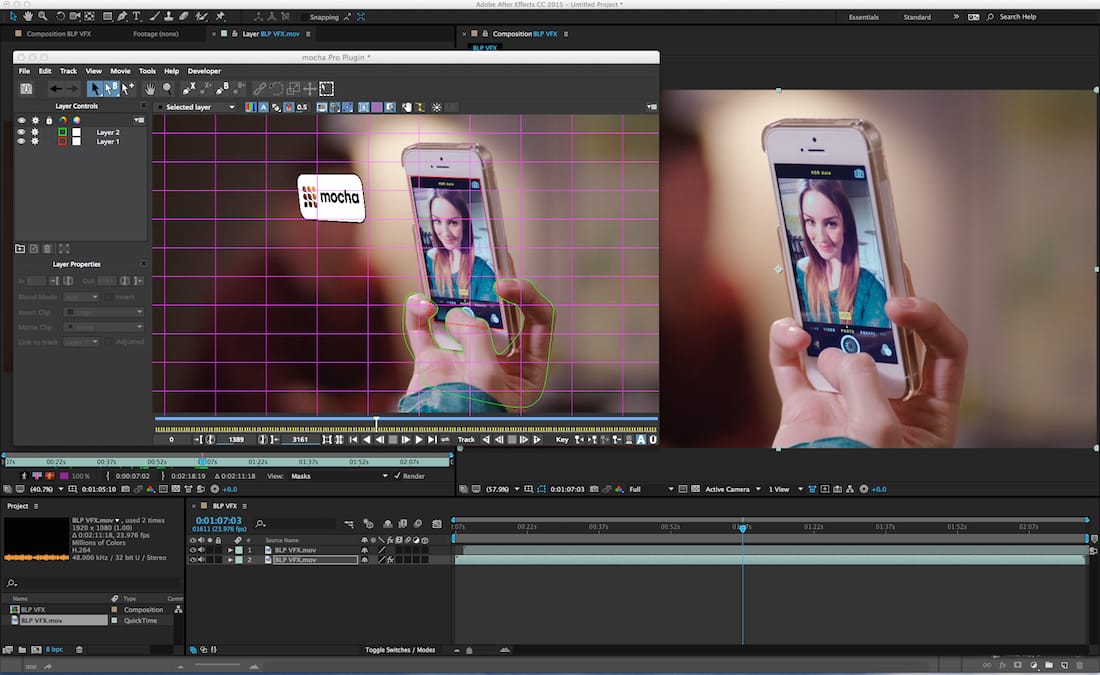Open mocha File menu

point(25,71)
